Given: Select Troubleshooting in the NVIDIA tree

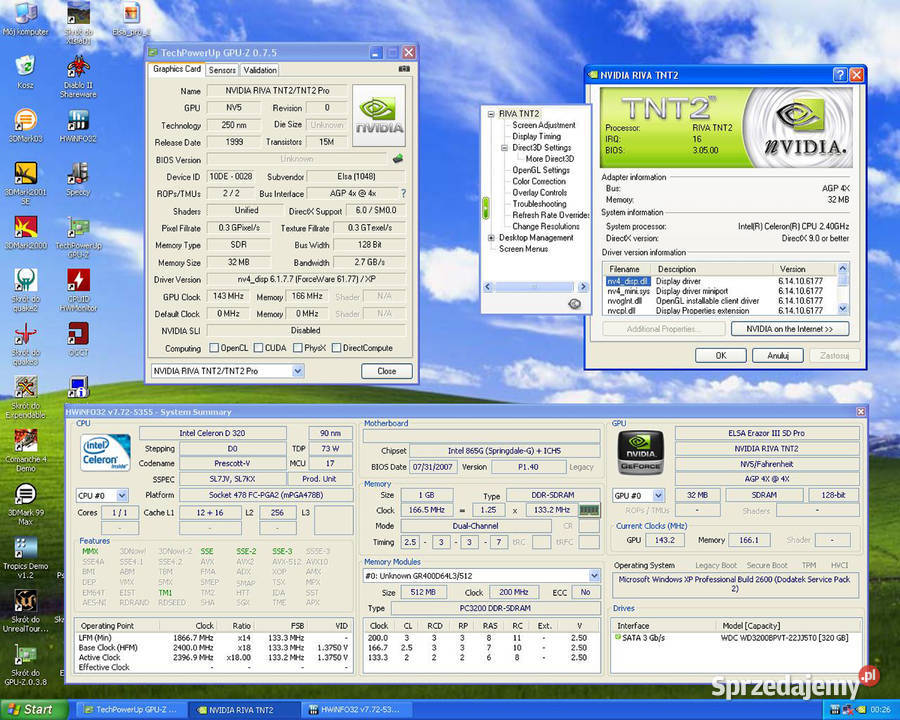Looking at the screenshot, I should click(x=539, y=204).
